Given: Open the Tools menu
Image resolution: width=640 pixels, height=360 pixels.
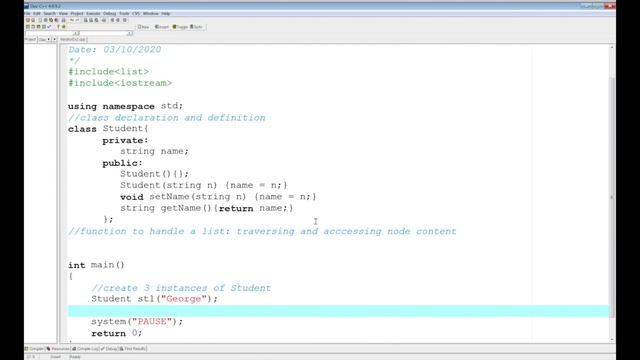Looking at the screenshot, I should click(x=124, y=13).
